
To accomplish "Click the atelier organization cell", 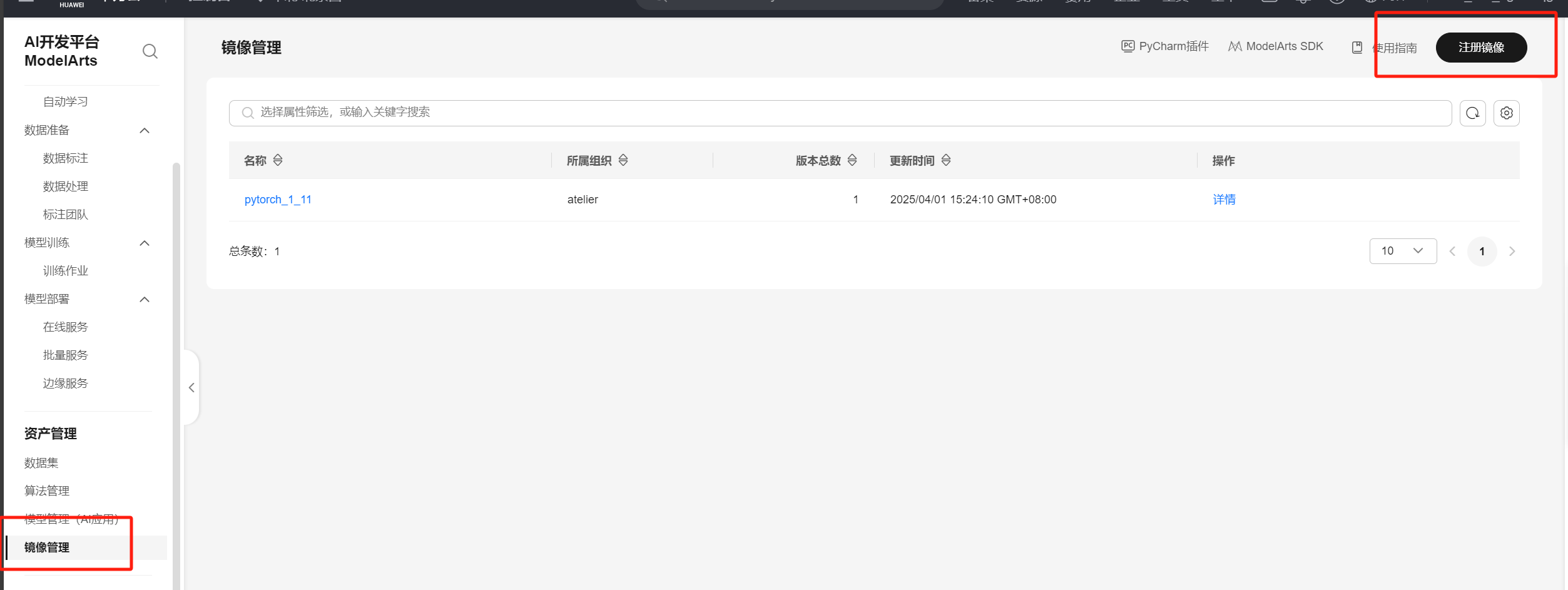I will [583, 200].
